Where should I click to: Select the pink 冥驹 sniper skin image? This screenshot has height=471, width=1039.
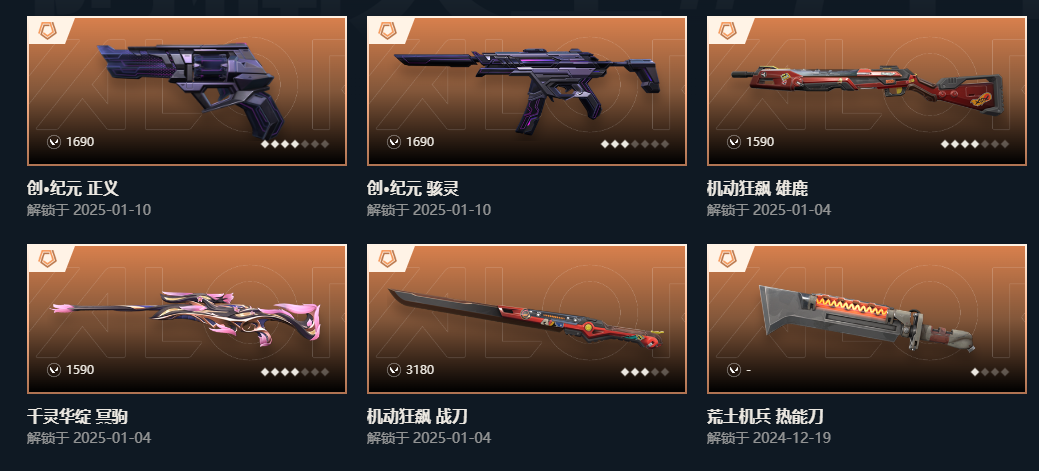point(187,319)
